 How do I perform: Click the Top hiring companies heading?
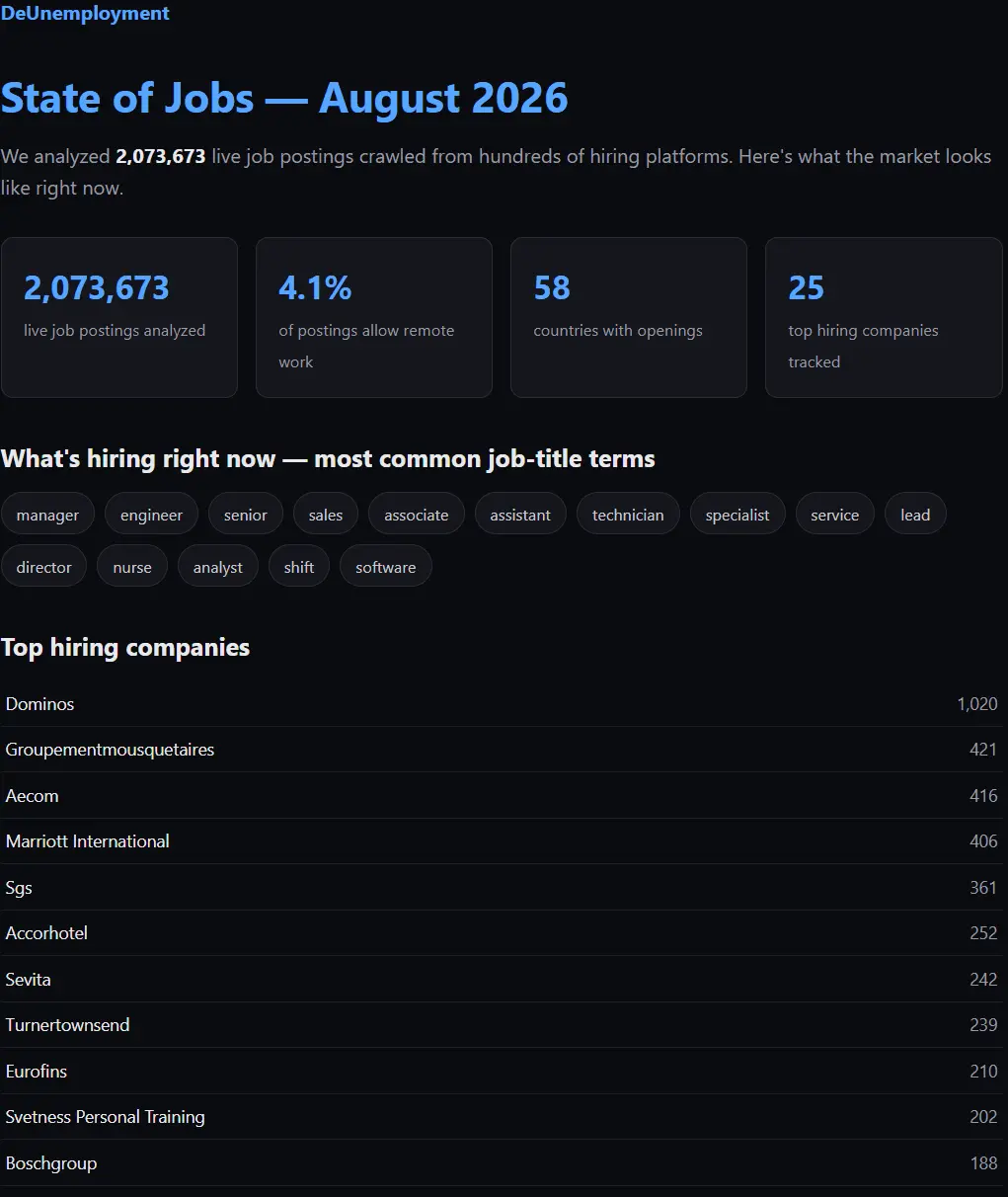coord(125,648)
